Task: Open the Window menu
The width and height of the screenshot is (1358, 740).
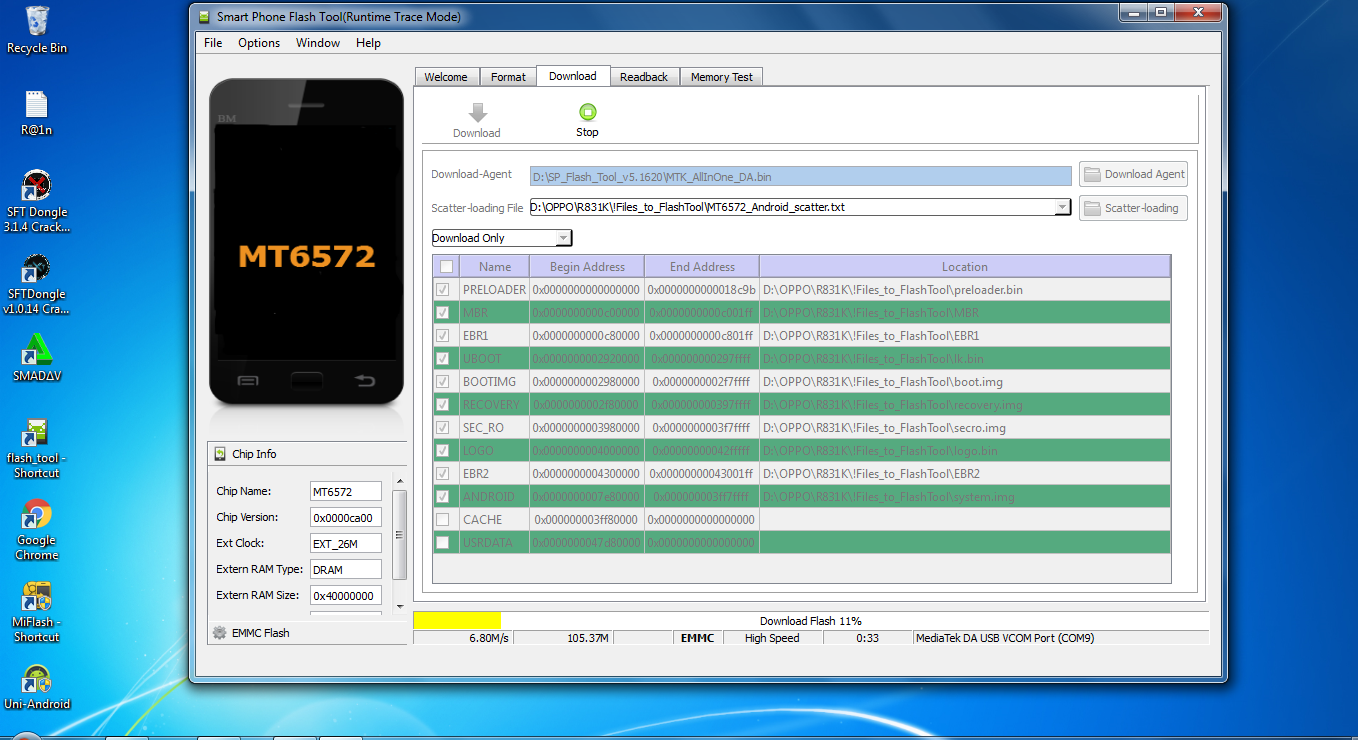Action: (x=318, y=43)
